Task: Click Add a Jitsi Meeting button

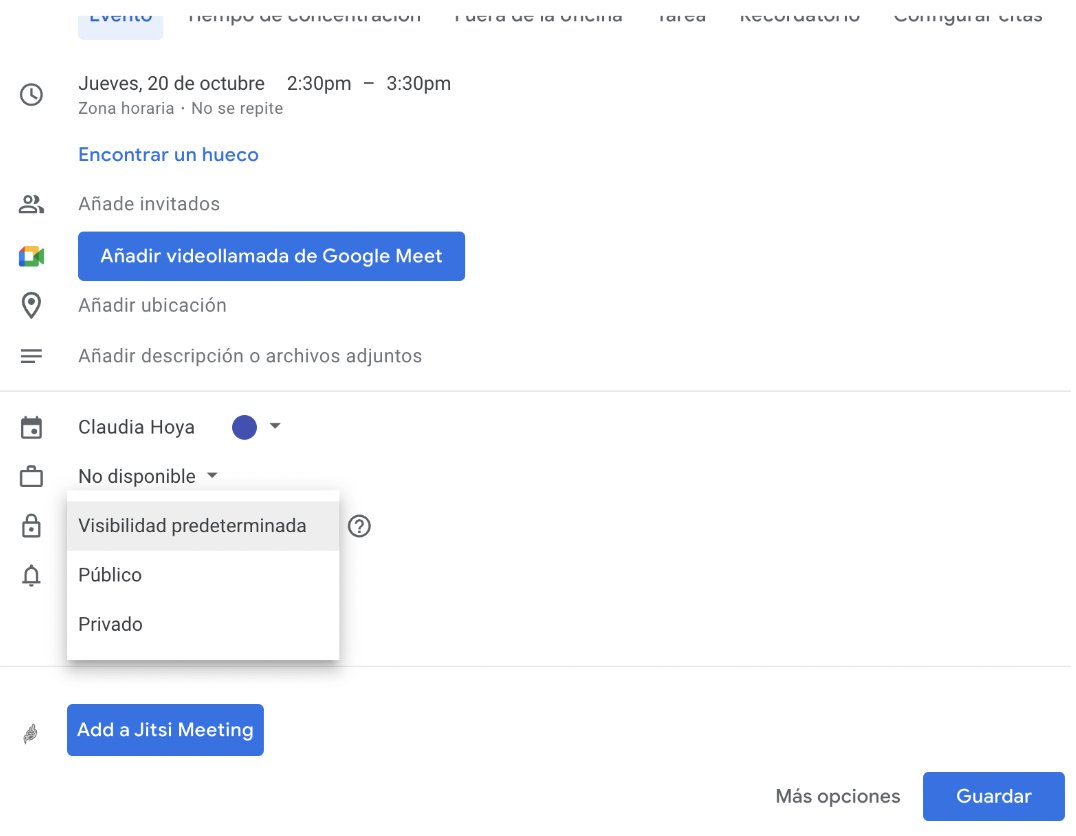Action: pyautogui.click(x=165, y=730)
